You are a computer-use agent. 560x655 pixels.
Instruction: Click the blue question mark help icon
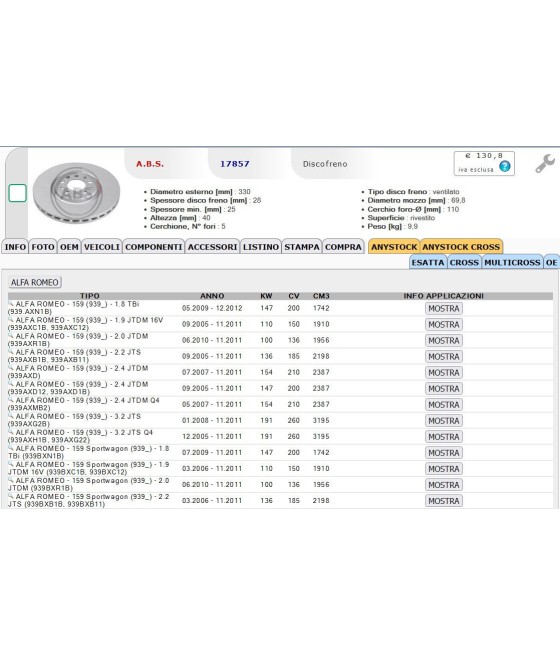pos(505,167)
